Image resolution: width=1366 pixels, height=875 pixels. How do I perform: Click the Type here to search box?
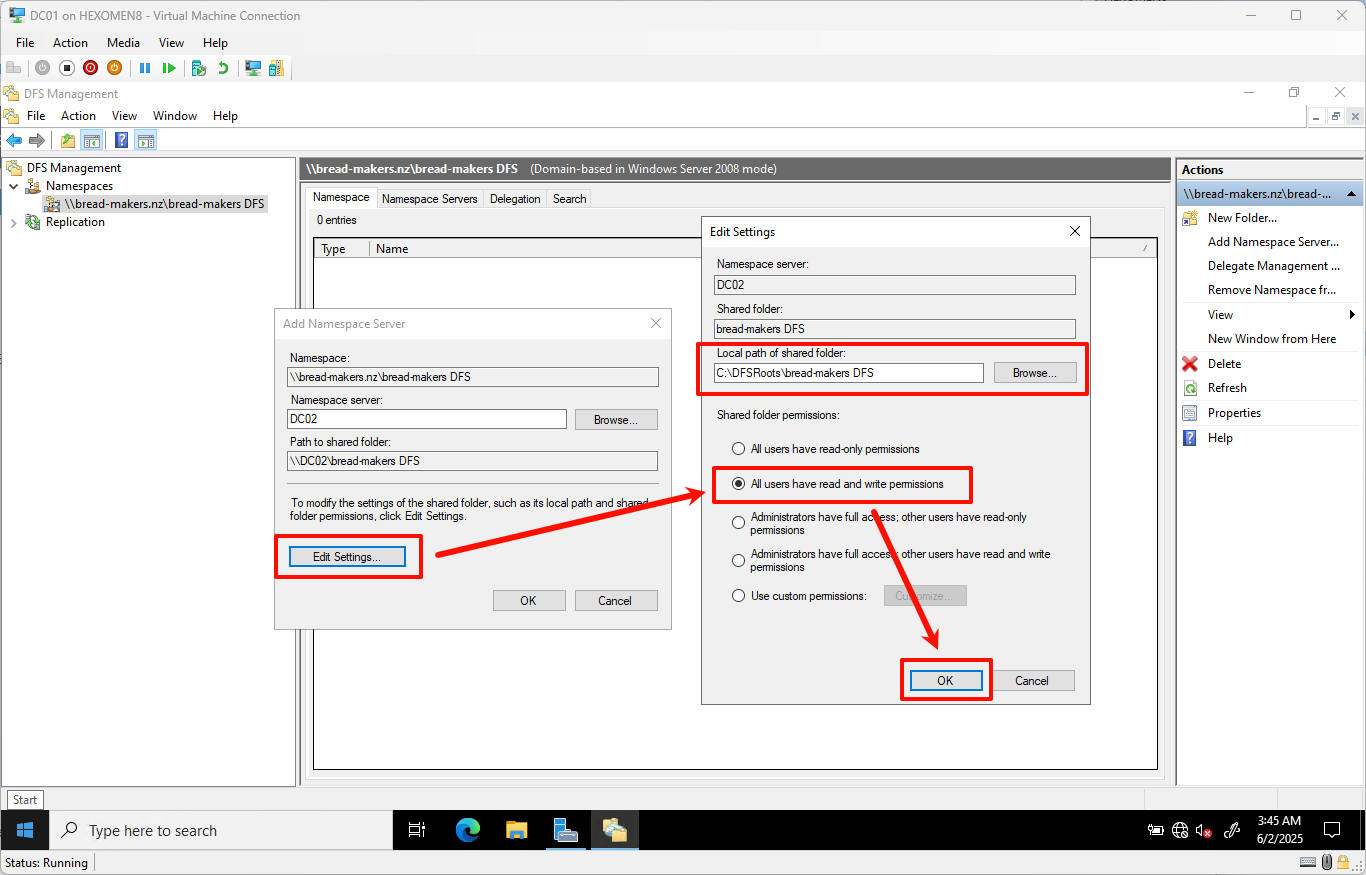click(220, 830)
